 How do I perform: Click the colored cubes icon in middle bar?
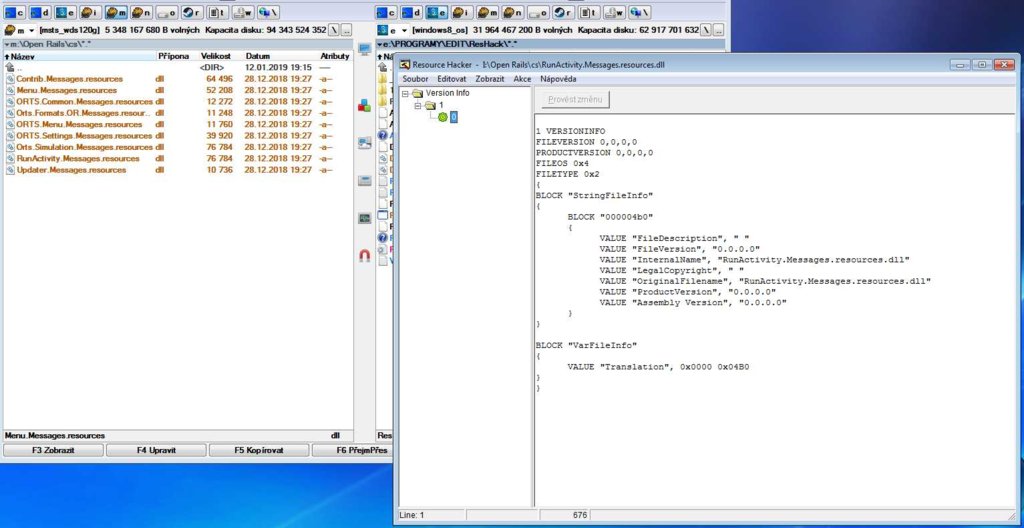tap(364, 104)
